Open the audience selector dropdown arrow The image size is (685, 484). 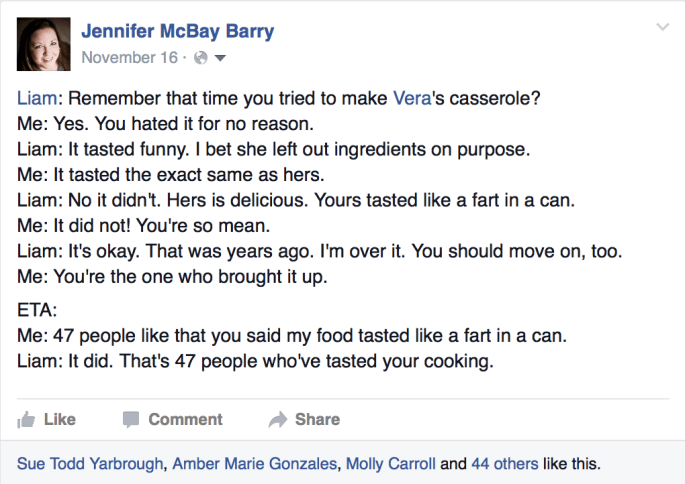(220, 58)
